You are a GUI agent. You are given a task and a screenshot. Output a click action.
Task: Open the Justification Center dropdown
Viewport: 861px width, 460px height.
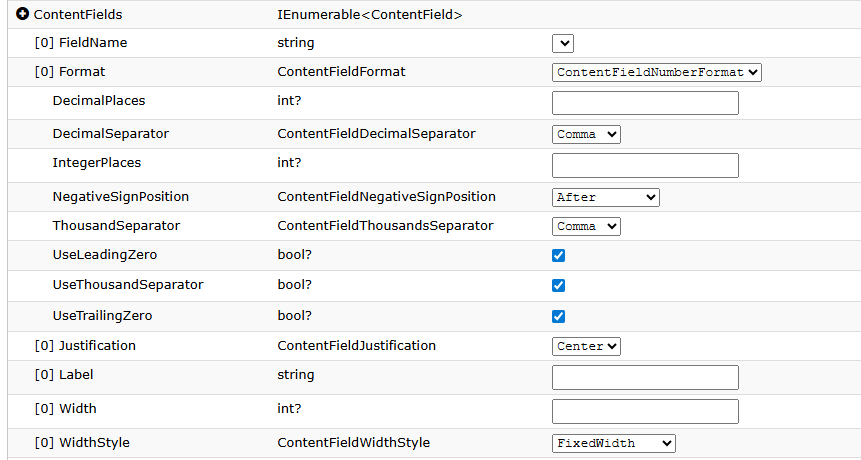586,346
